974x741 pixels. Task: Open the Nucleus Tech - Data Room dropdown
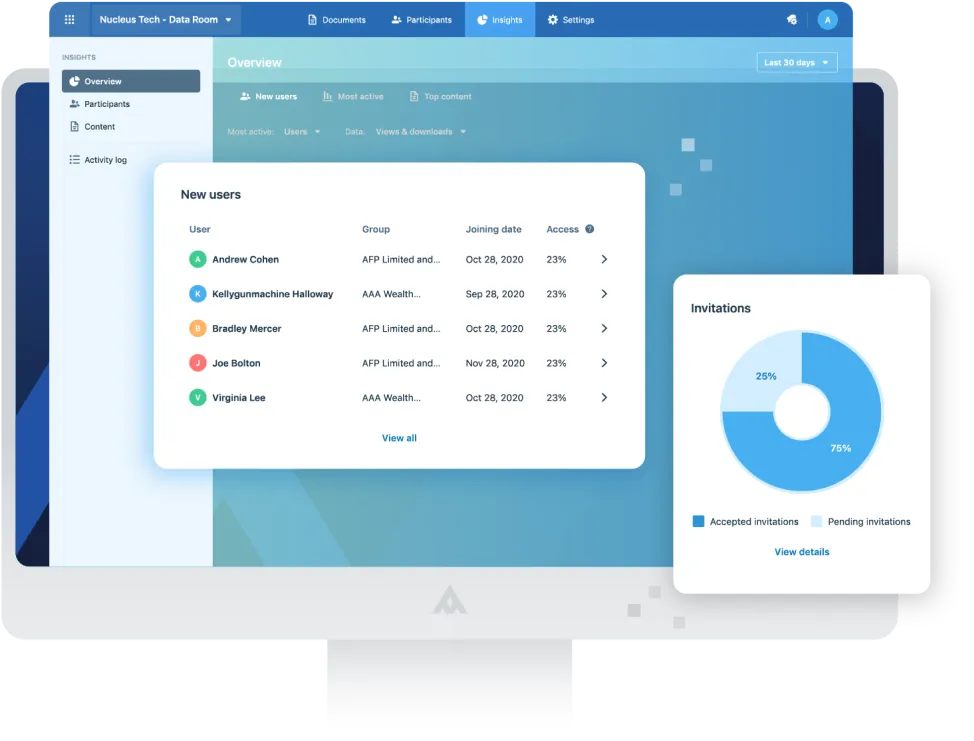tap(166, 19)
